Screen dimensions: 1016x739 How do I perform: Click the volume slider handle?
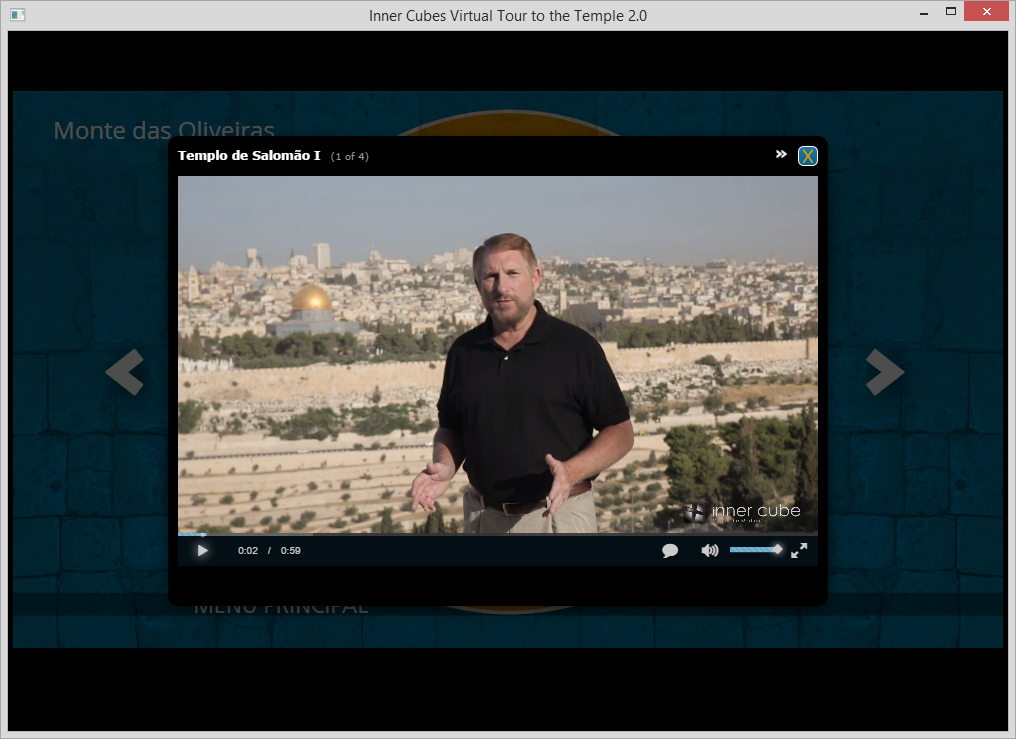click(x=777, y=549)
